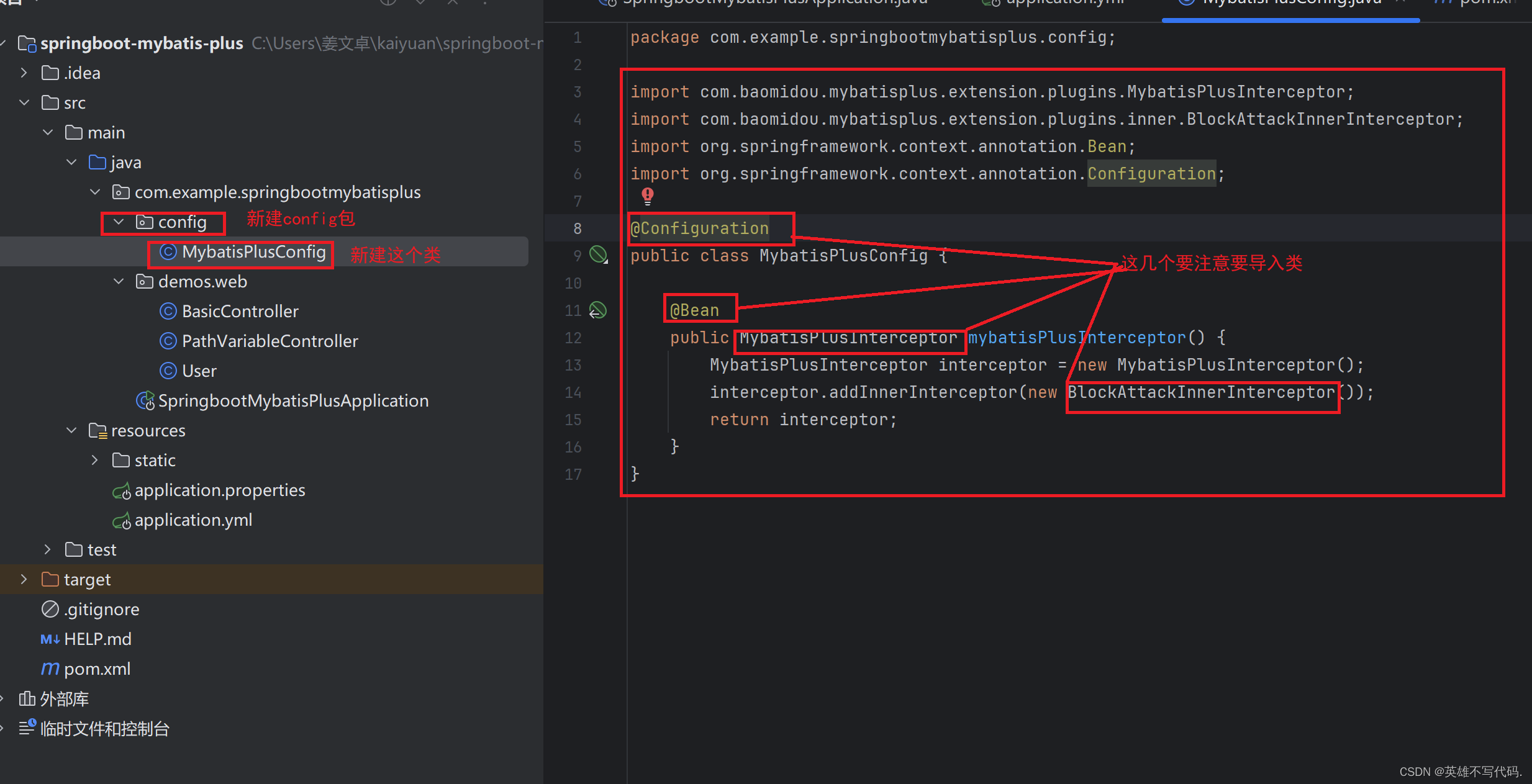The width and height of the screenshot is (1532, 784).
Task: Open the User class from project tree
Action: [x=199, y=371]
